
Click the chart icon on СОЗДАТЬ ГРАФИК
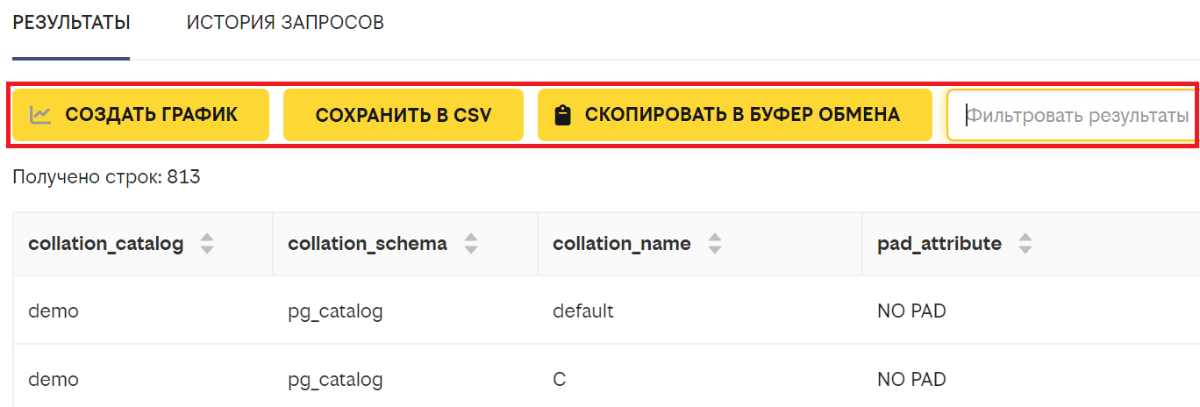pyautogui.click(x=41, y=114)
